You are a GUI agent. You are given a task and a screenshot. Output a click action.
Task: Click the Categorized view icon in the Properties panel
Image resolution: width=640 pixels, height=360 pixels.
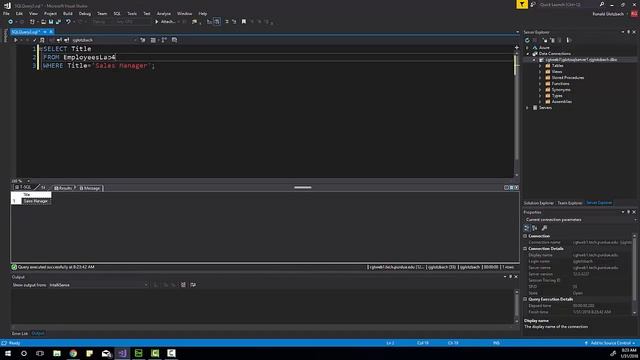(527, 228)
